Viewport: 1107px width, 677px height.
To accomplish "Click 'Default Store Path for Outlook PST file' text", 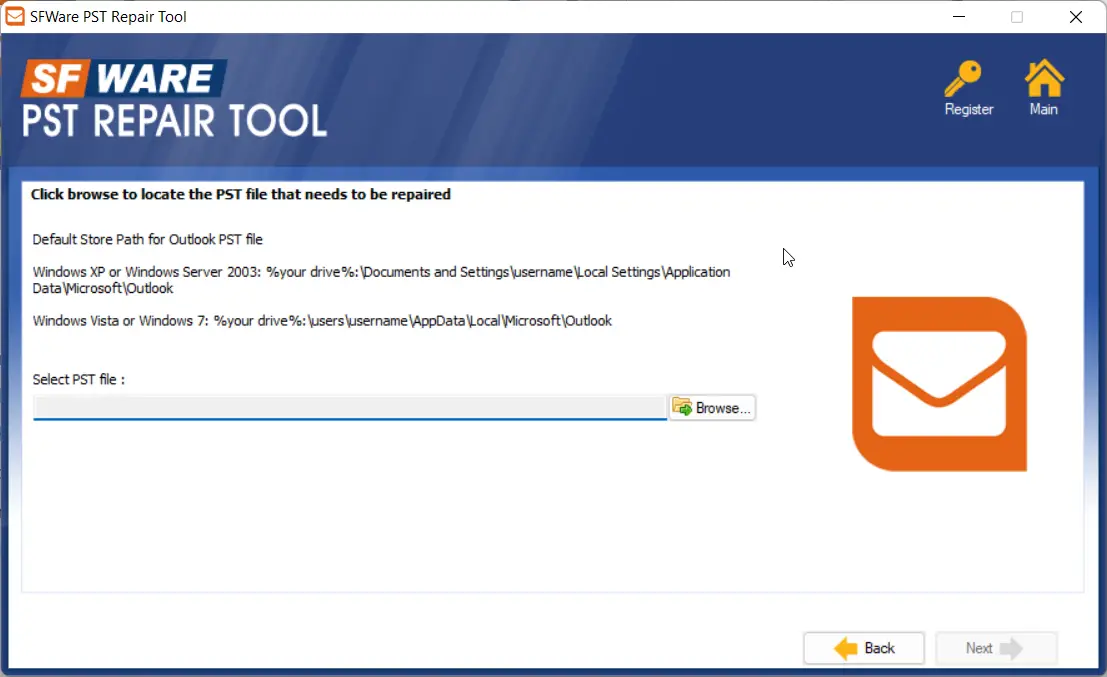I will pyautogui.click(x=148, y=239).
